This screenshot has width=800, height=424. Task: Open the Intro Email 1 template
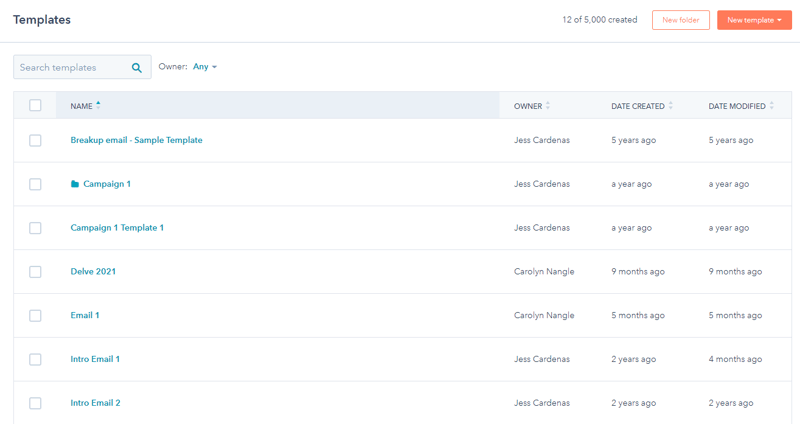pos(95,359)
